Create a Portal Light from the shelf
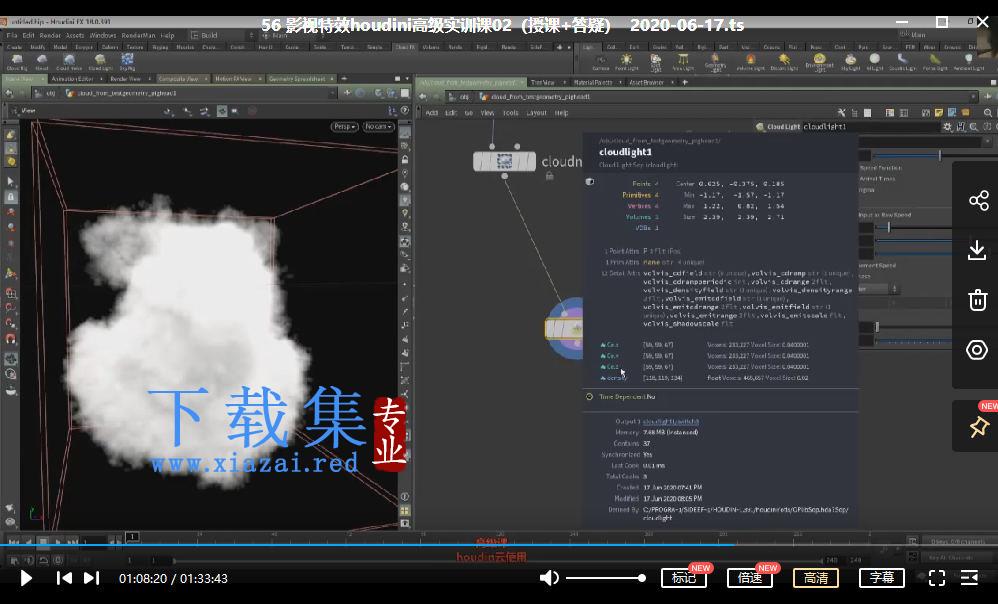998x604 pixels. 935,62
